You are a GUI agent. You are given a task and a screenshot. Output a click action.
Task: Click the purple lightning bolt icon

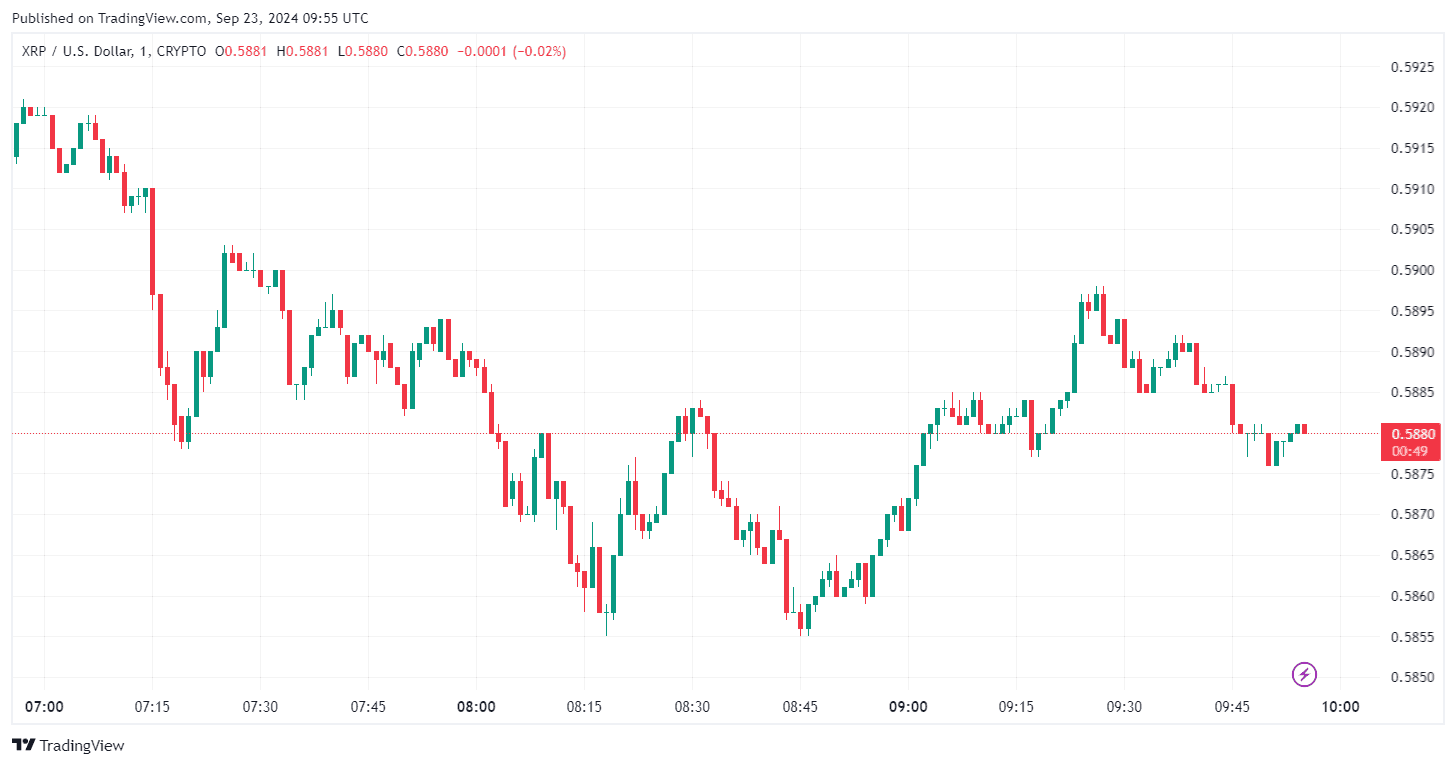click(x=1304, y=674)
